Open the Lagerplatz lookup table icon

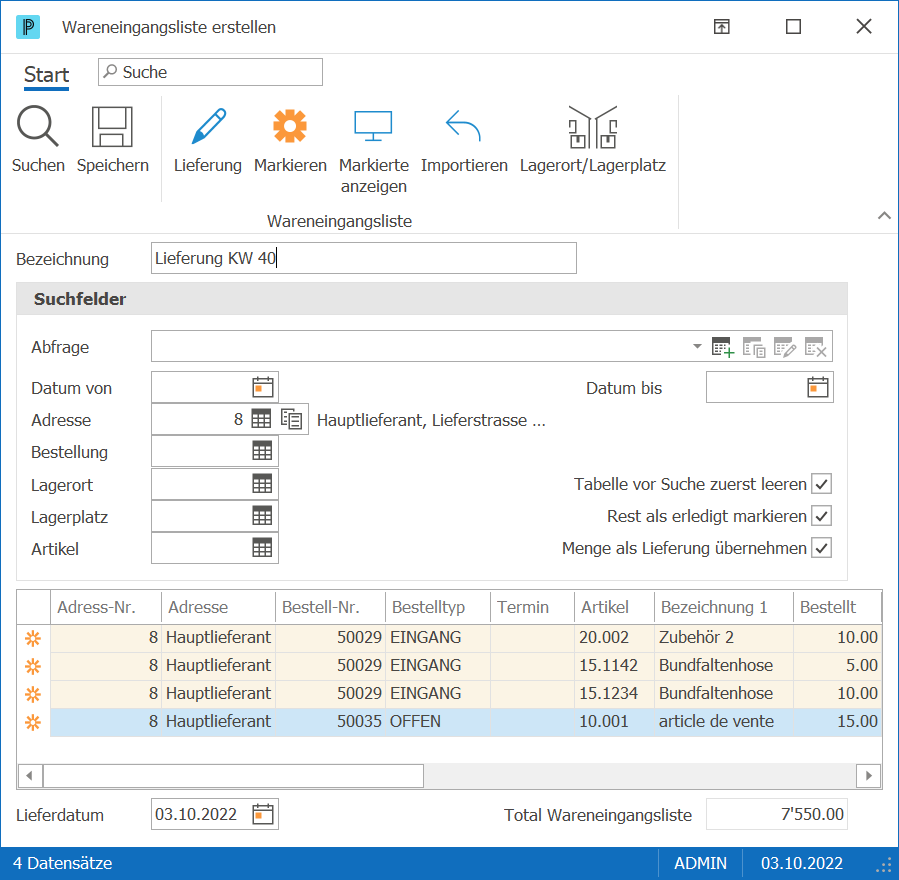click(262, 517)
